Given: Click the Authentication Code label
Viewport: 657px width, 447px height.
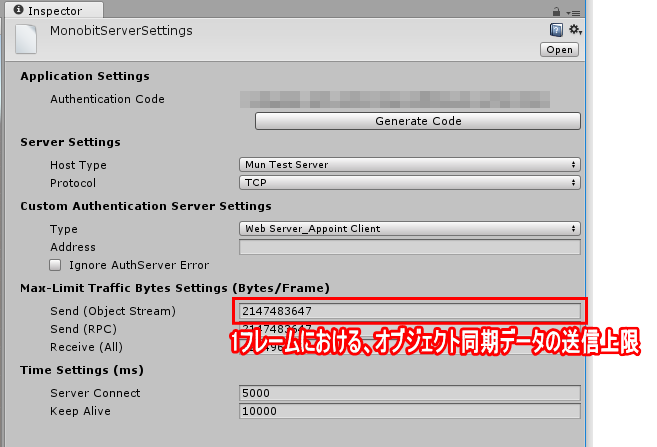Looking at the screenshot, I should [x=107, y=99].
